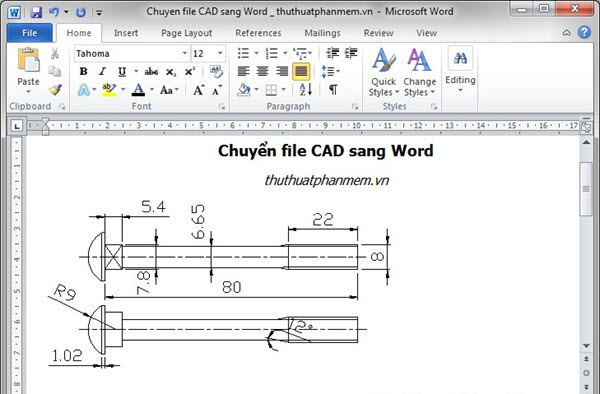Align text left

click(243, 71)
